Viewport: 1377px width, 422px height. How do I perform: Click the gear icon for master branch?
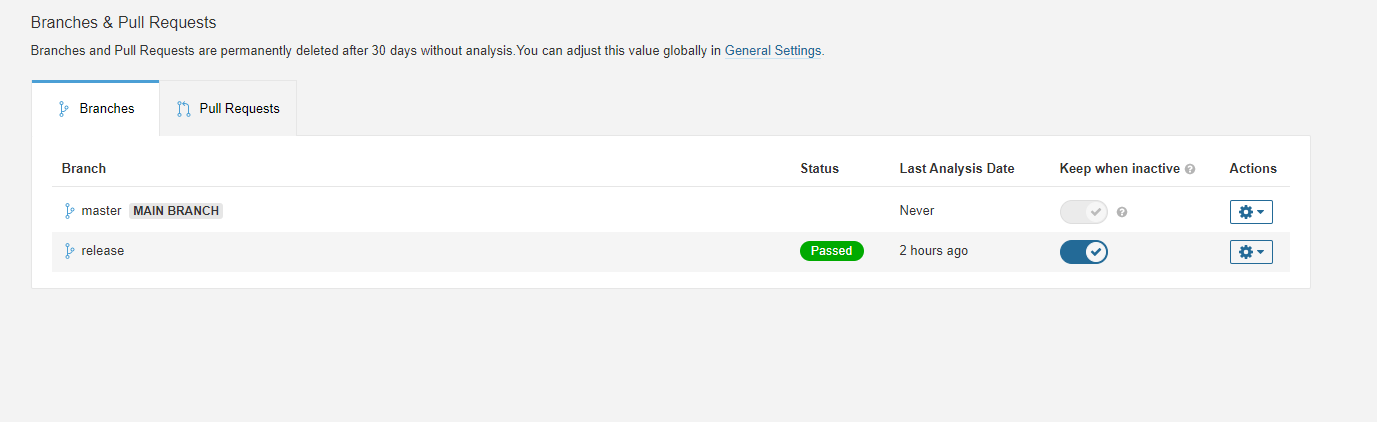(1245, 212)
